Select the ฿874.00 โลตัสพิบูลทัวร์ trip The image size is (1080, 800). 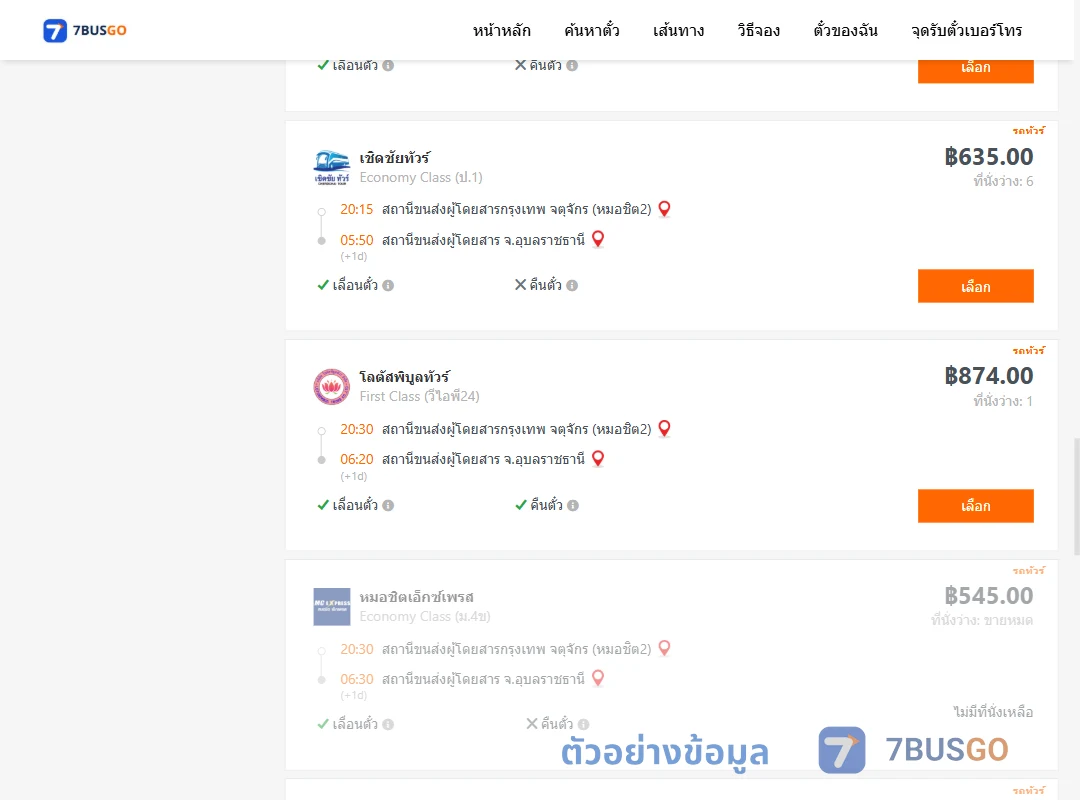[x=975, y=506]
